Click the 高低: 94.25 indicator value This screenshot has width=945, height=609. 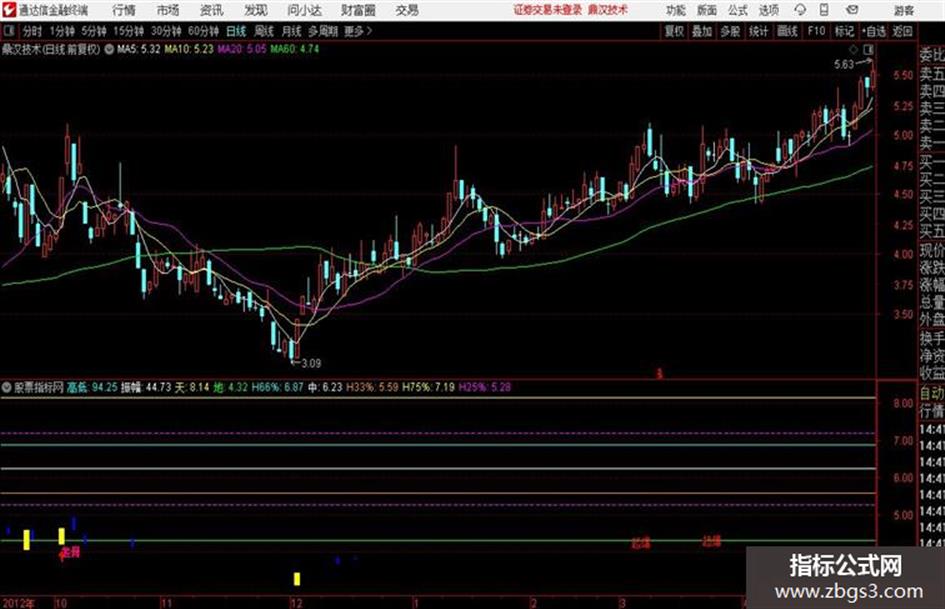pyautogui.click(x=92, y=387)
